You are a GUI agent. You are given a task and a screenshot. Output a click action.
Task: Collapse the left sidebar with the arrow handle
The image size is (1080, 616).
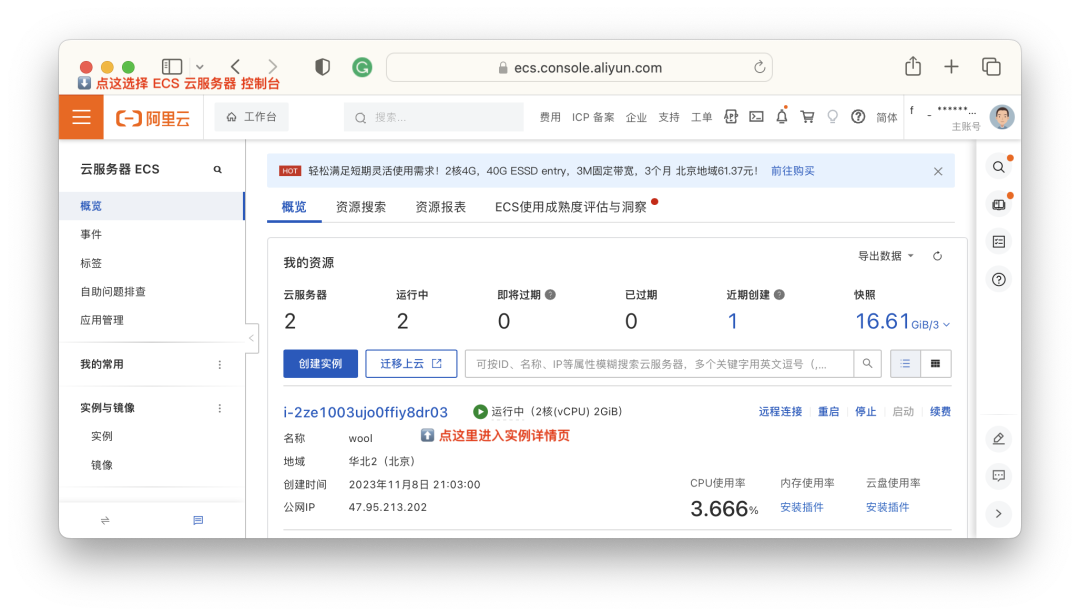(251, 338)
